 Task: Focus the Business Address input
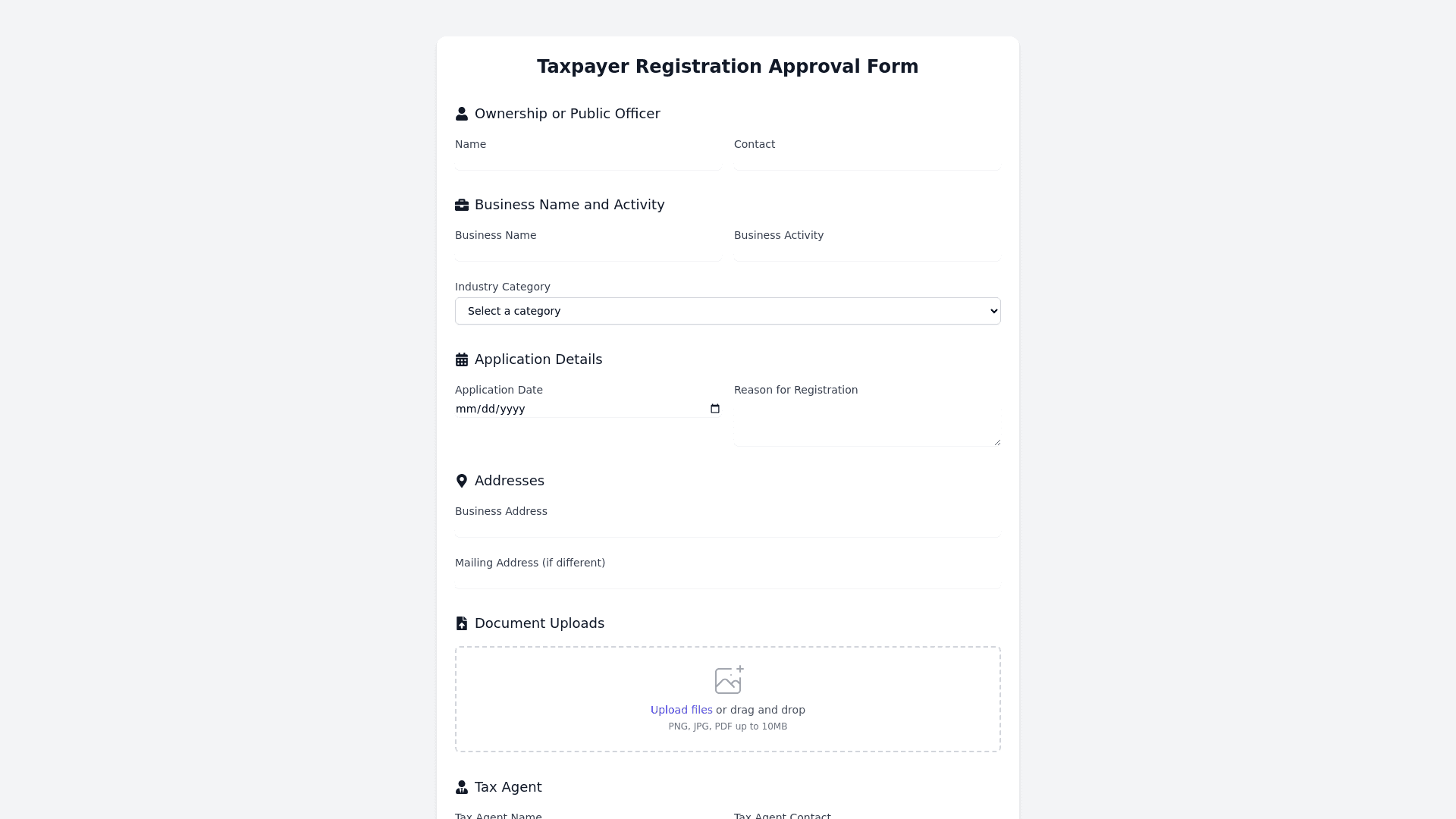pos(728,529)
